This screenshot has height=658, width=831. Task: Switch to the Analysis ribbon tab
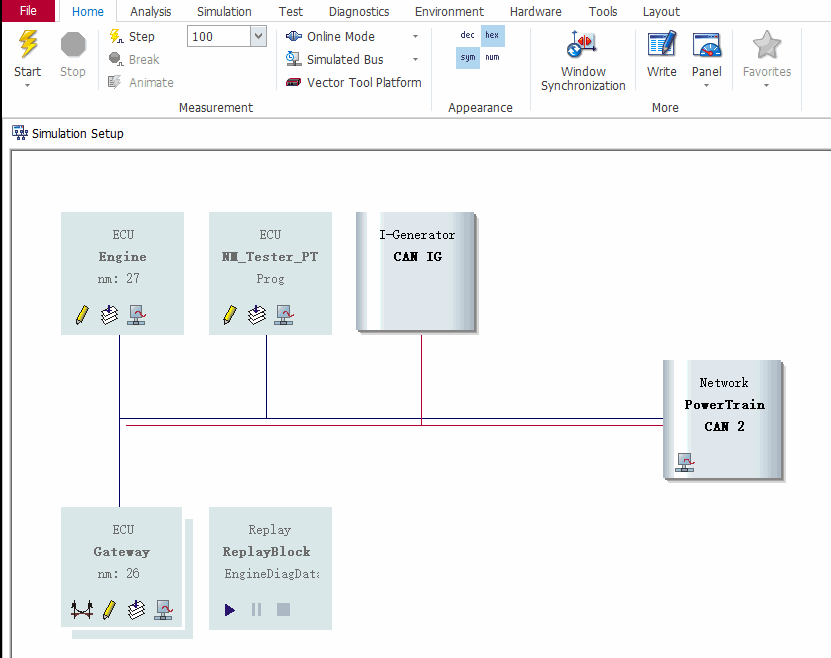point(150,11)
